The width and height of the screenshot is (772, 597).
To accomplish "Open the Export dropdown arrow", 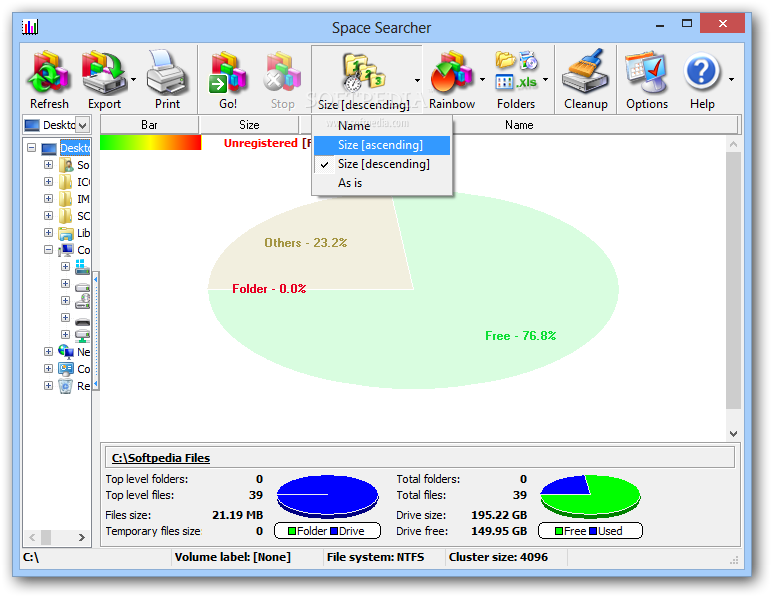I will (133, 79).
